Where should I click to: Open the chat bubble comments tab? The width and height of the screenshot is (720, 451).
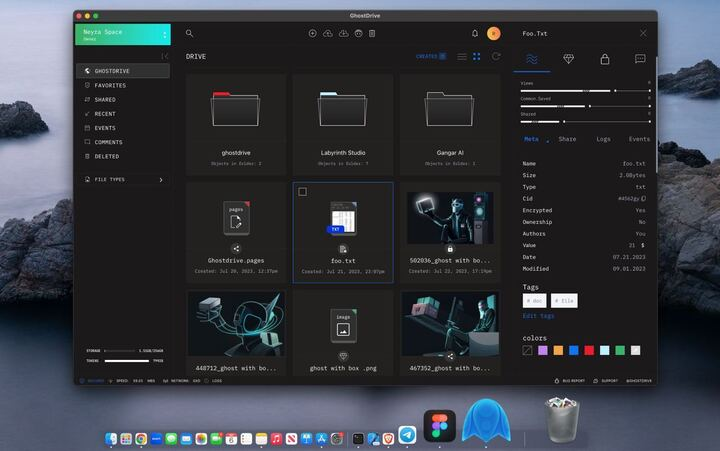point(640,59)
